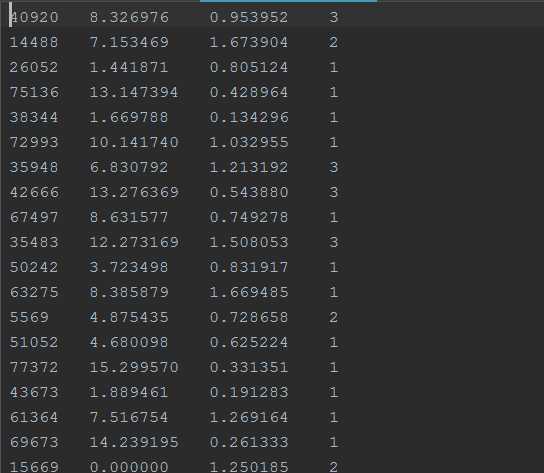Click the value 40920 in the first row

34,17
